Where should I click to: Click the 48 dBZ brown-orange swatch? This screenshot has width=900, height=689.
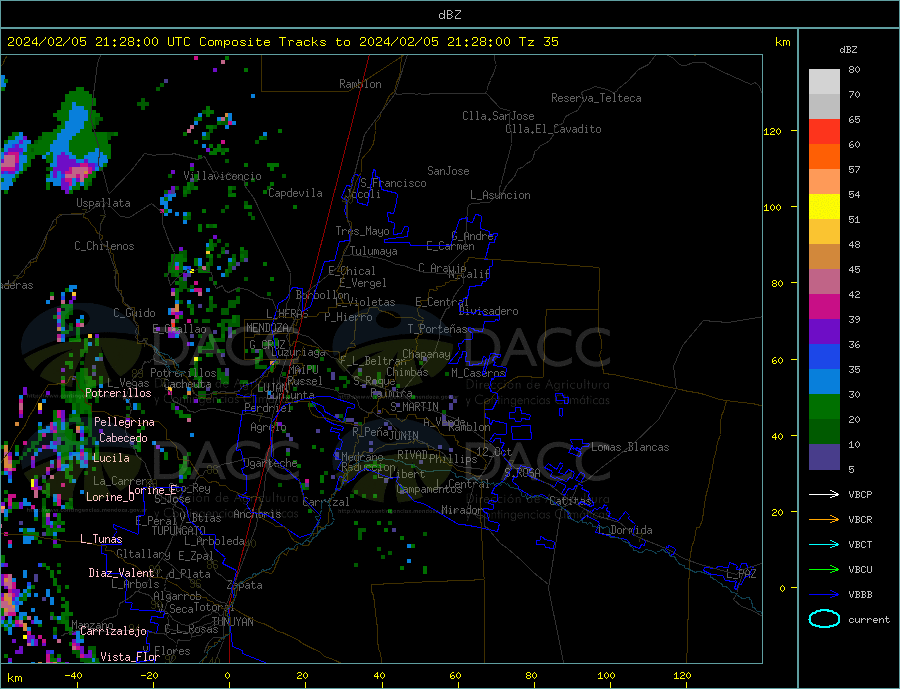(x=824, y=256)
